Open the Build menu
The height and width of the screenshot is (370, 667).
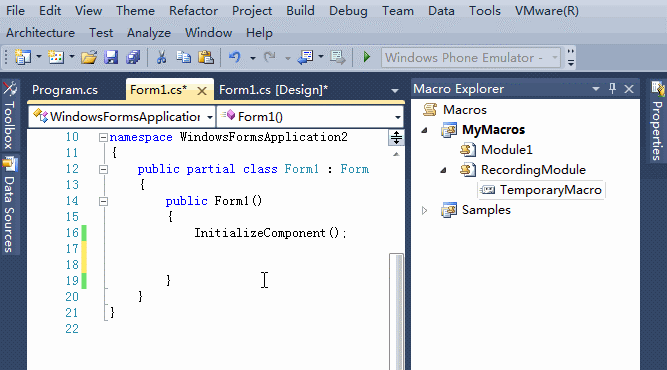(300, 11)
